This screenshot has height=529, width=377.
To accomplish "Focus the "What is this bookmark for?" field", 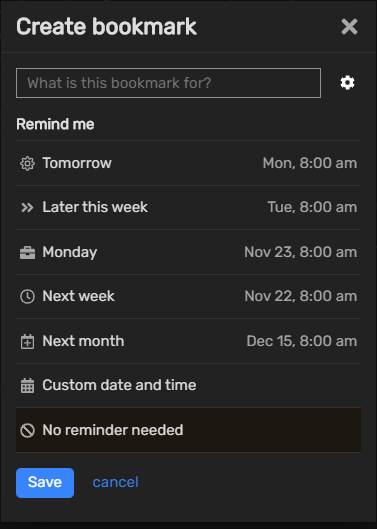I will [x=168, y=83].
